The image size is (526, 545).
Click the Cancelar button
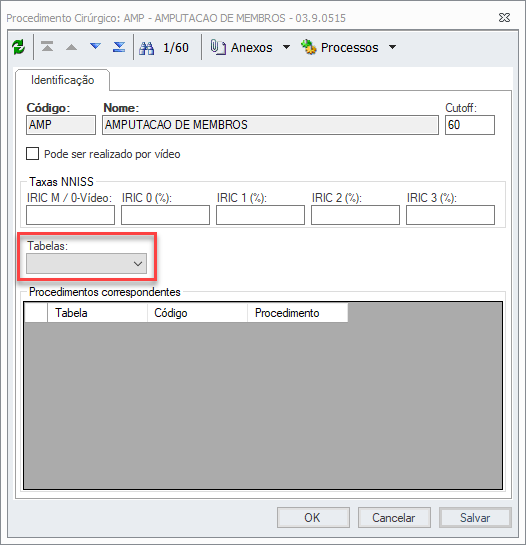[394, 518]
